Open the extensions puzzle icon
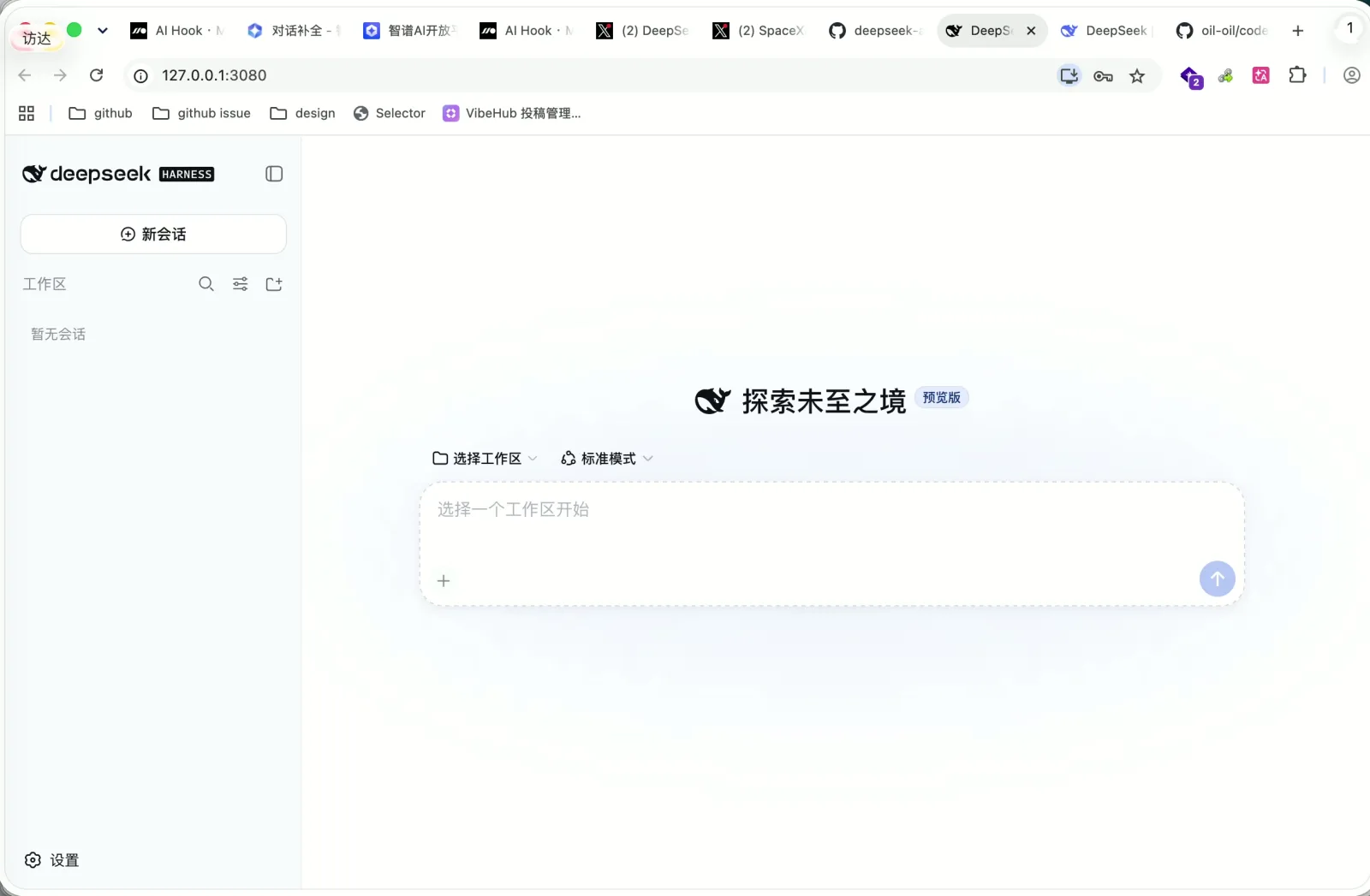This screenshot has width=1370, height=896. coord(1297,75)
